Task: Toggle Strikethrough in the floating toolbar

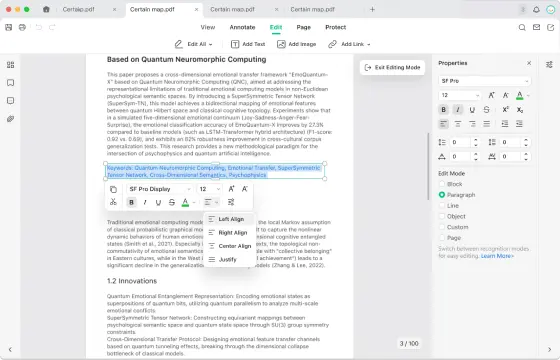Action: pos(172,202)
